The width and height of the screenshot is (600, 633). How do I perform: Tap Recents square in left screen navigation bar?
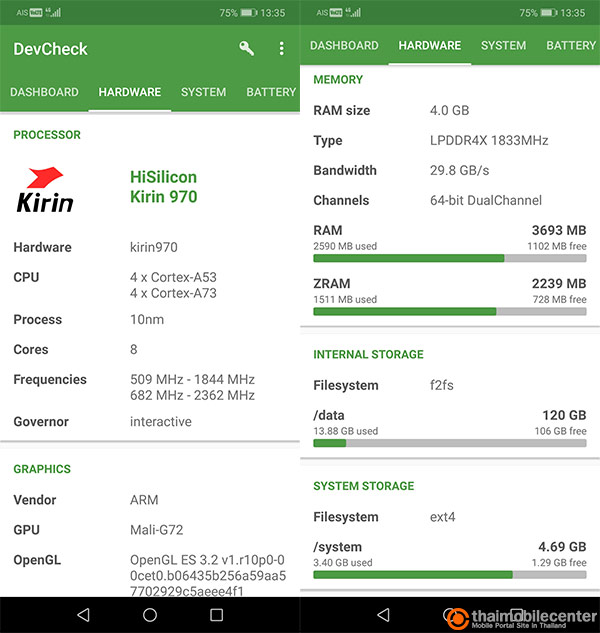point(216,615)
